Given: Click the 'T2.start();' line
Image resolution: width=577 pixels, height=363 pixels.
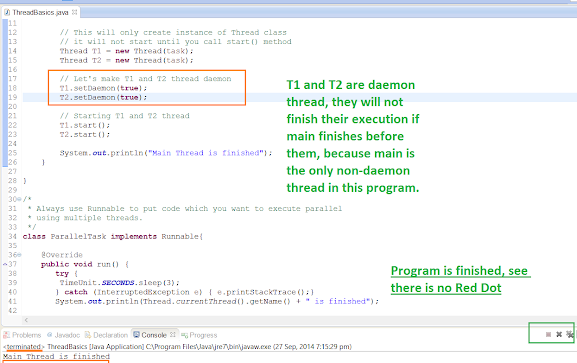Looking at the screenshot, I should (x=85, y=134).
